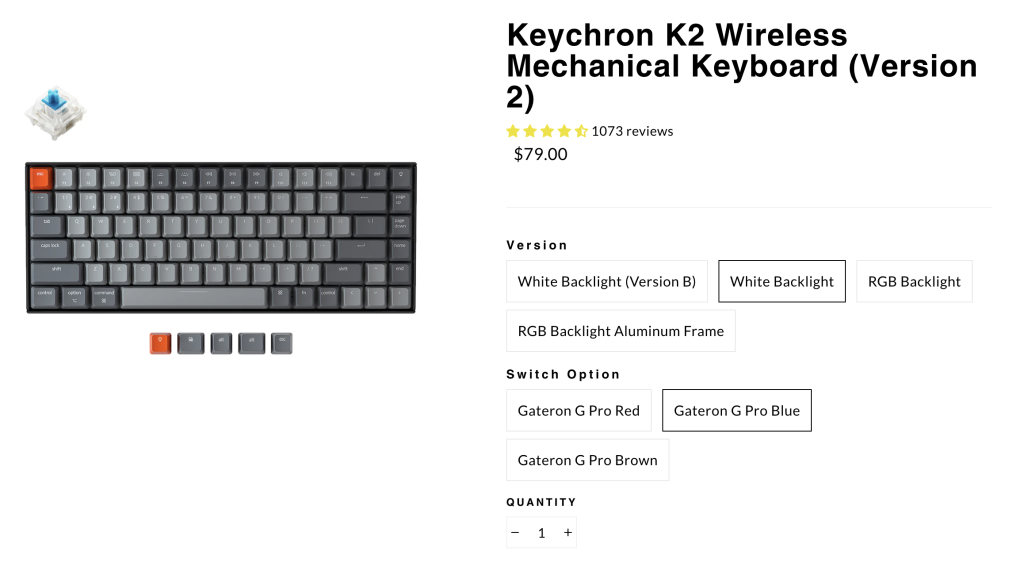This screenshot has width=1024, height=566.
Task: Click into the quantity number field
Action: (541, 533)
